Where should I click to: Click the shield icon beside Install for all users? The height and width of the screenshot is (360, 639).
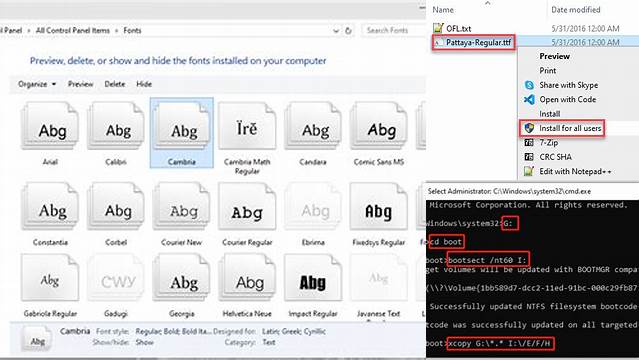(x=529, y=128)
